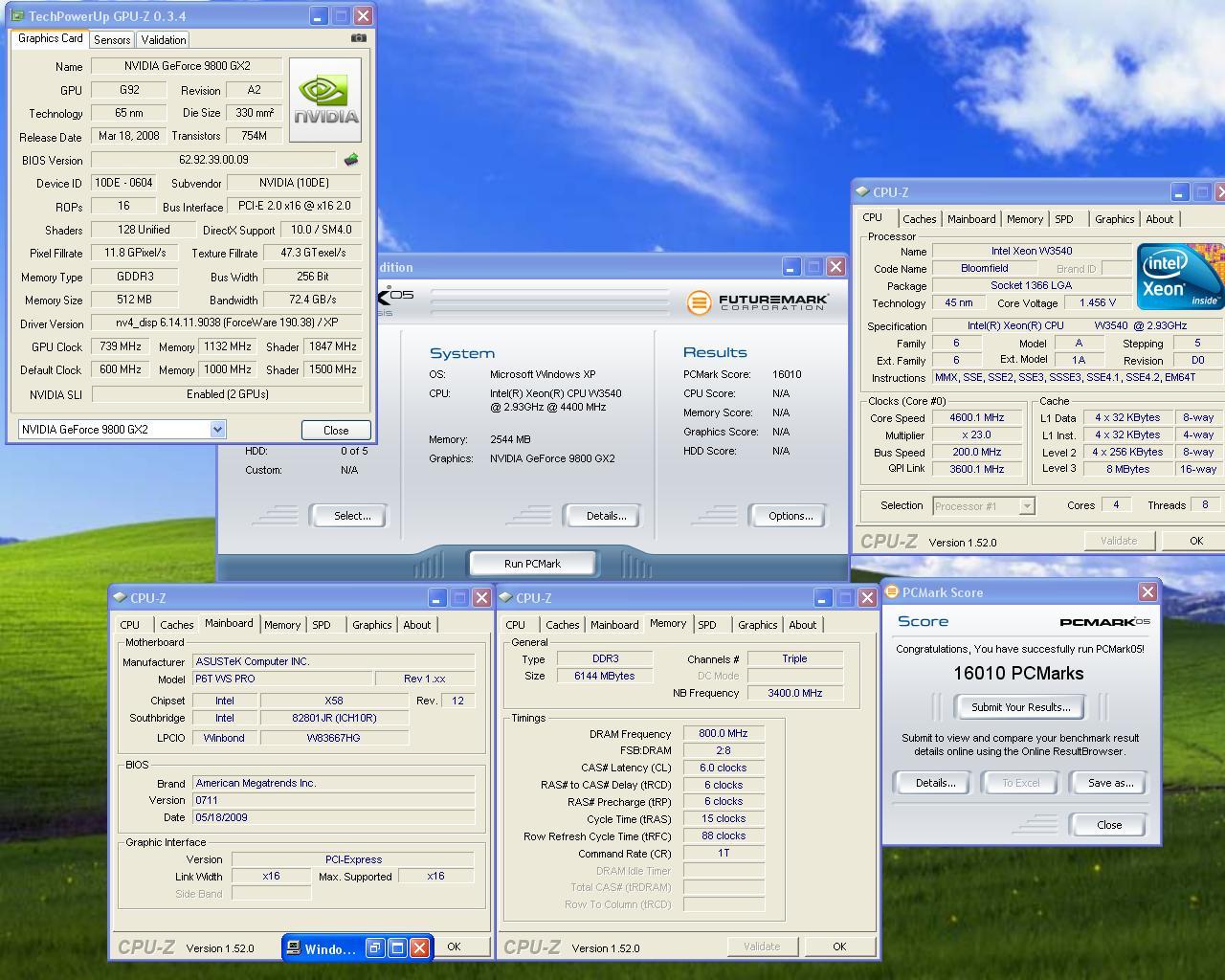This screenshot has width=1225, height=980.
Task: Open About tab in CPU-Z processor window
Action: click(1160, 219)
